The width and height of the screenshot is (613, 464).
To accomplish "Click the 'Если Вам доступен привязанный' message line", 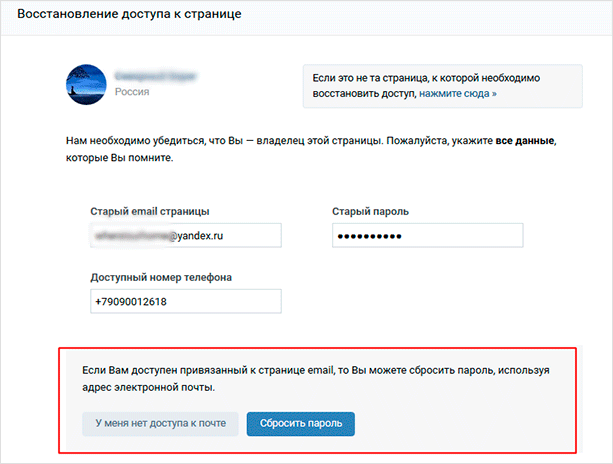I will [x=316, y=370].
